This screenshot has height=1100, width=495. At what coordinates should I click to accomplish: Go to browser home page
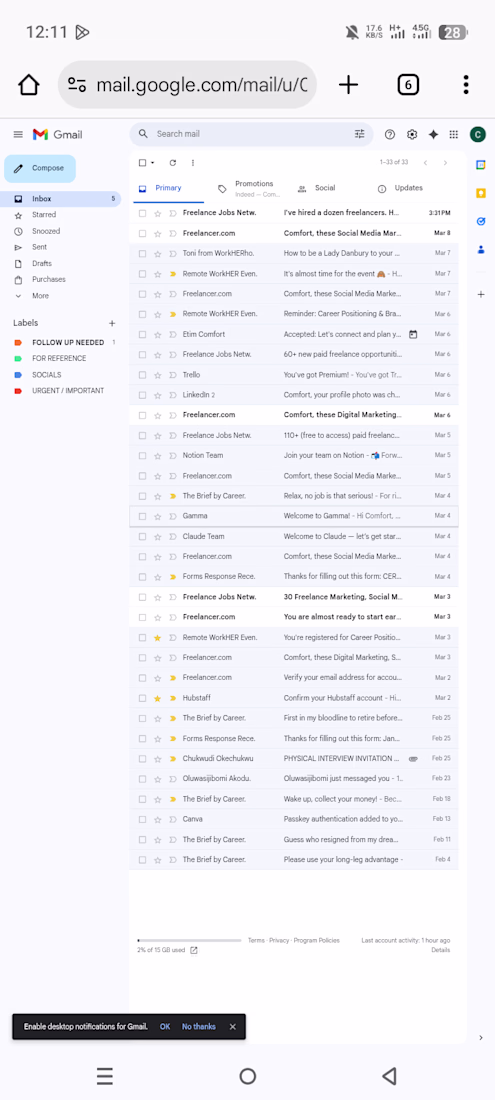pyautogui.click(x=29, y=85)
